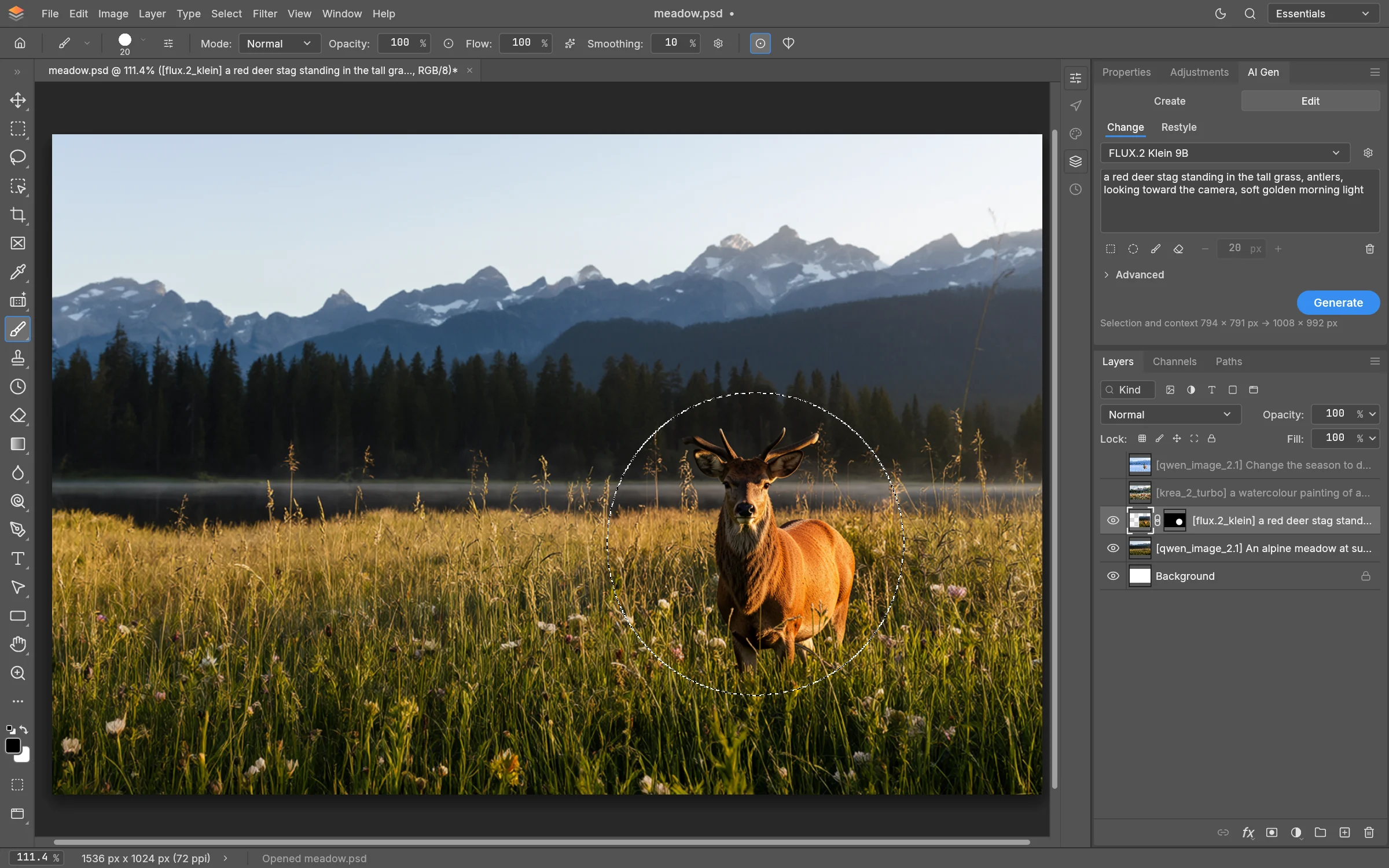
Task: Expand the Advanced section
Action: coord(1134,275)
